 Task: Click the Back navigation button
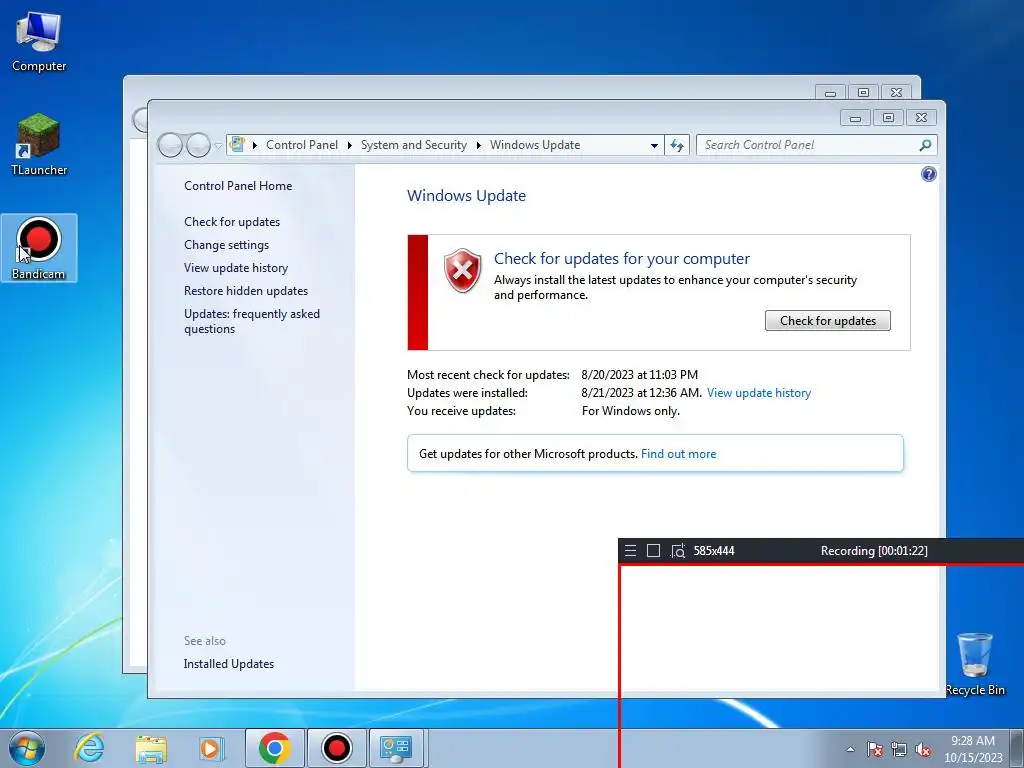pyautogui.click(x=170, y=145)
